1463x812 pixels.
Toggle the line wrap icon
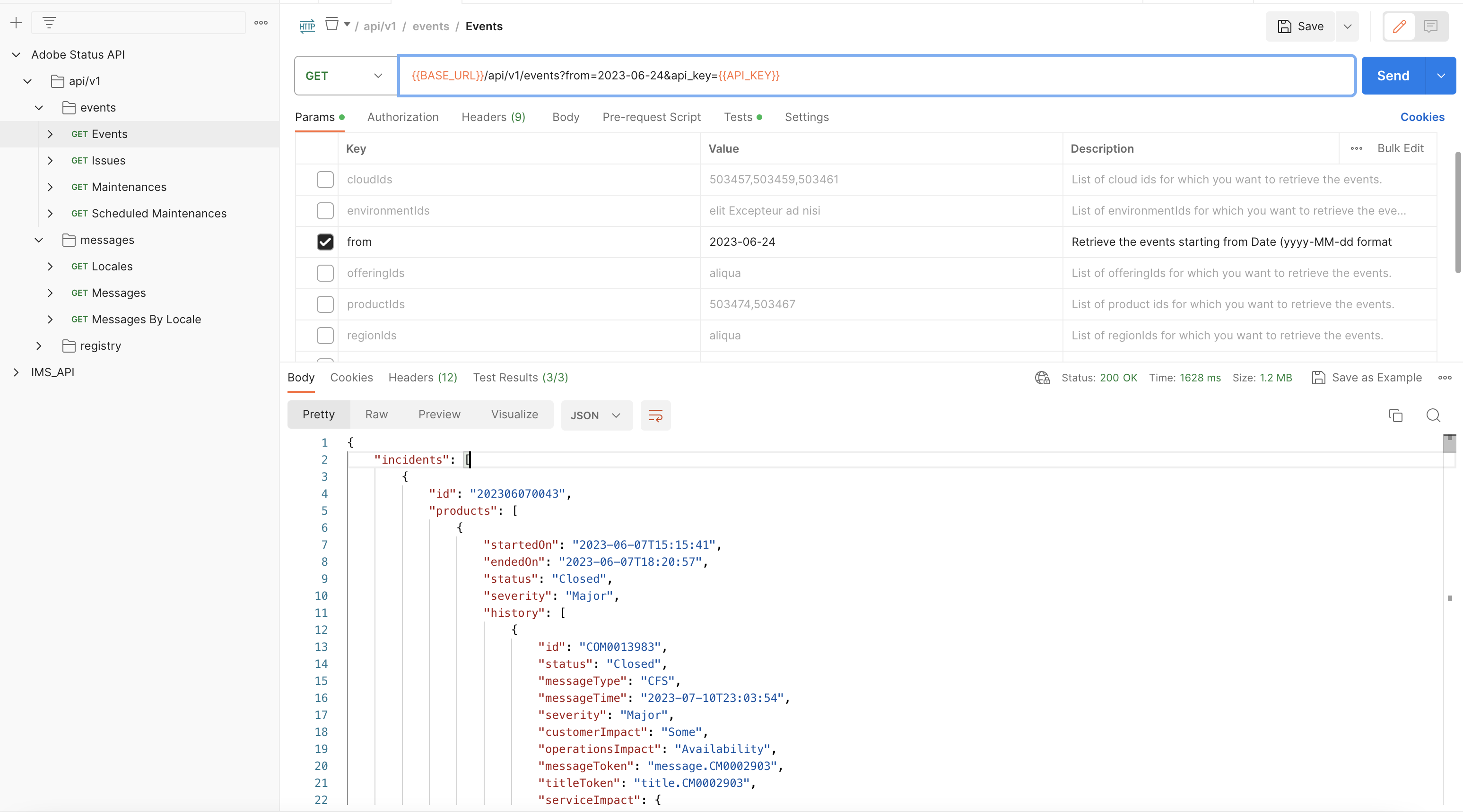(x=655, y=415)
